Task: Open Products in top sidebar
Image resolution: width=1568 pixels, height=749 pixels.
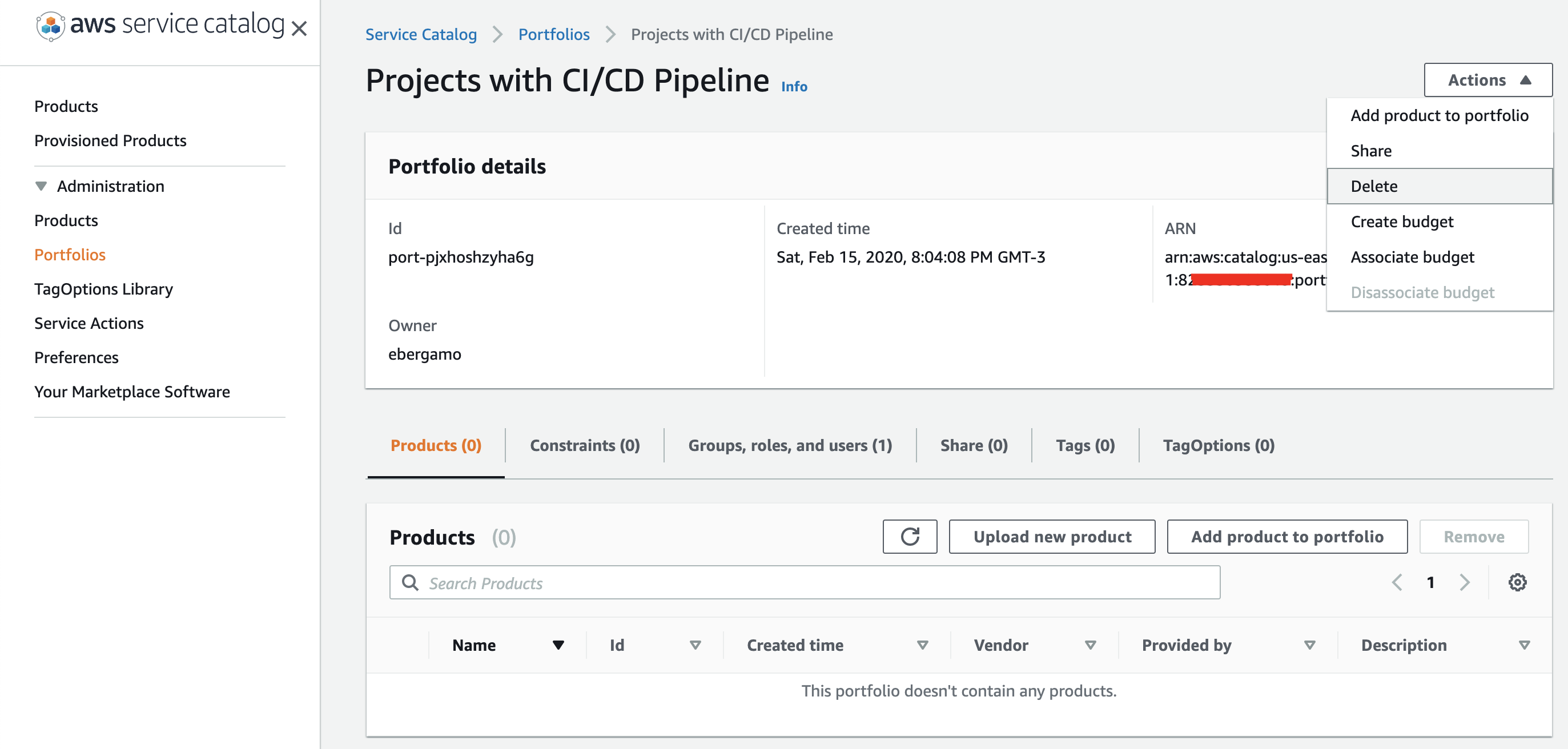Action: pos(66,107)
